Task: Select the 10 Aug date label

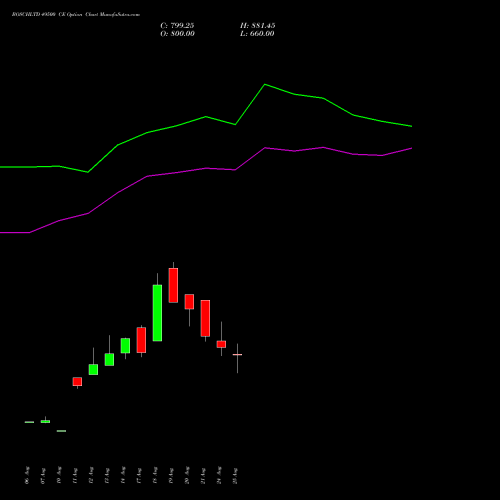Action: pos(59,476)
